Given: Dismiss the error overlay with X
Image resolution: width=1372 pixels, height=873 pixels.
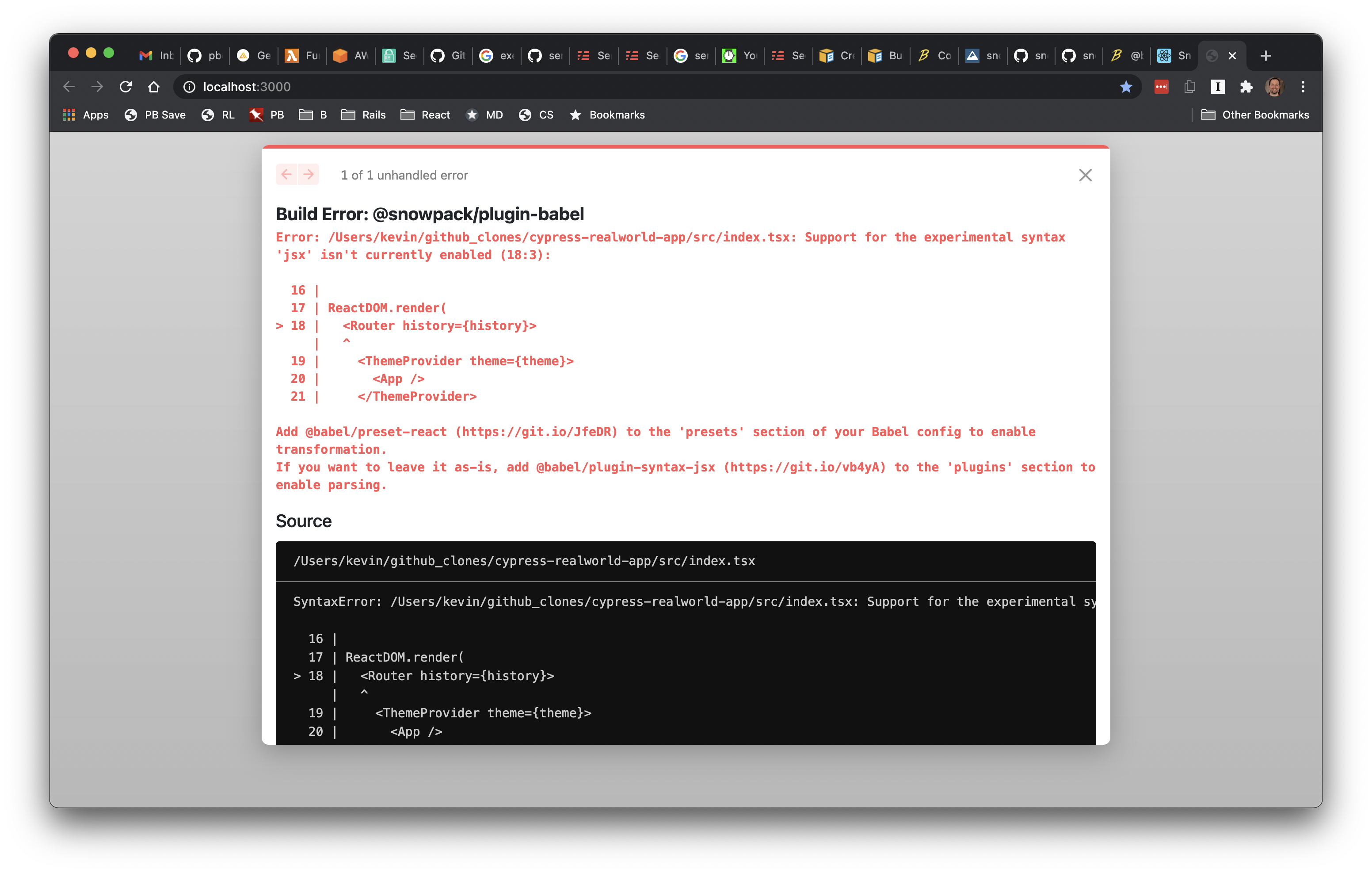Looking at the screenshot, I should 1085,175.
